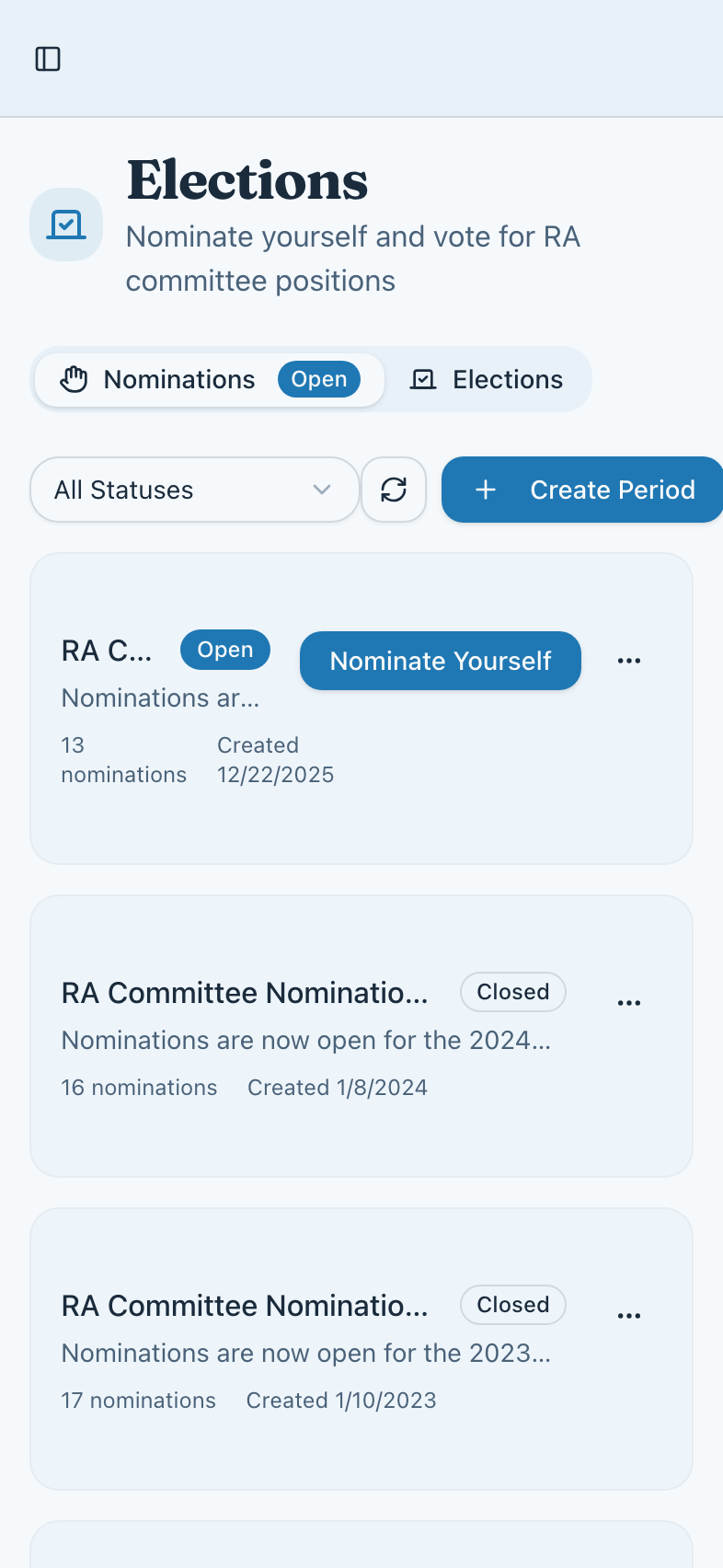
Task: Click the ballot icon in Elections tab
Action: click(423, 379)
